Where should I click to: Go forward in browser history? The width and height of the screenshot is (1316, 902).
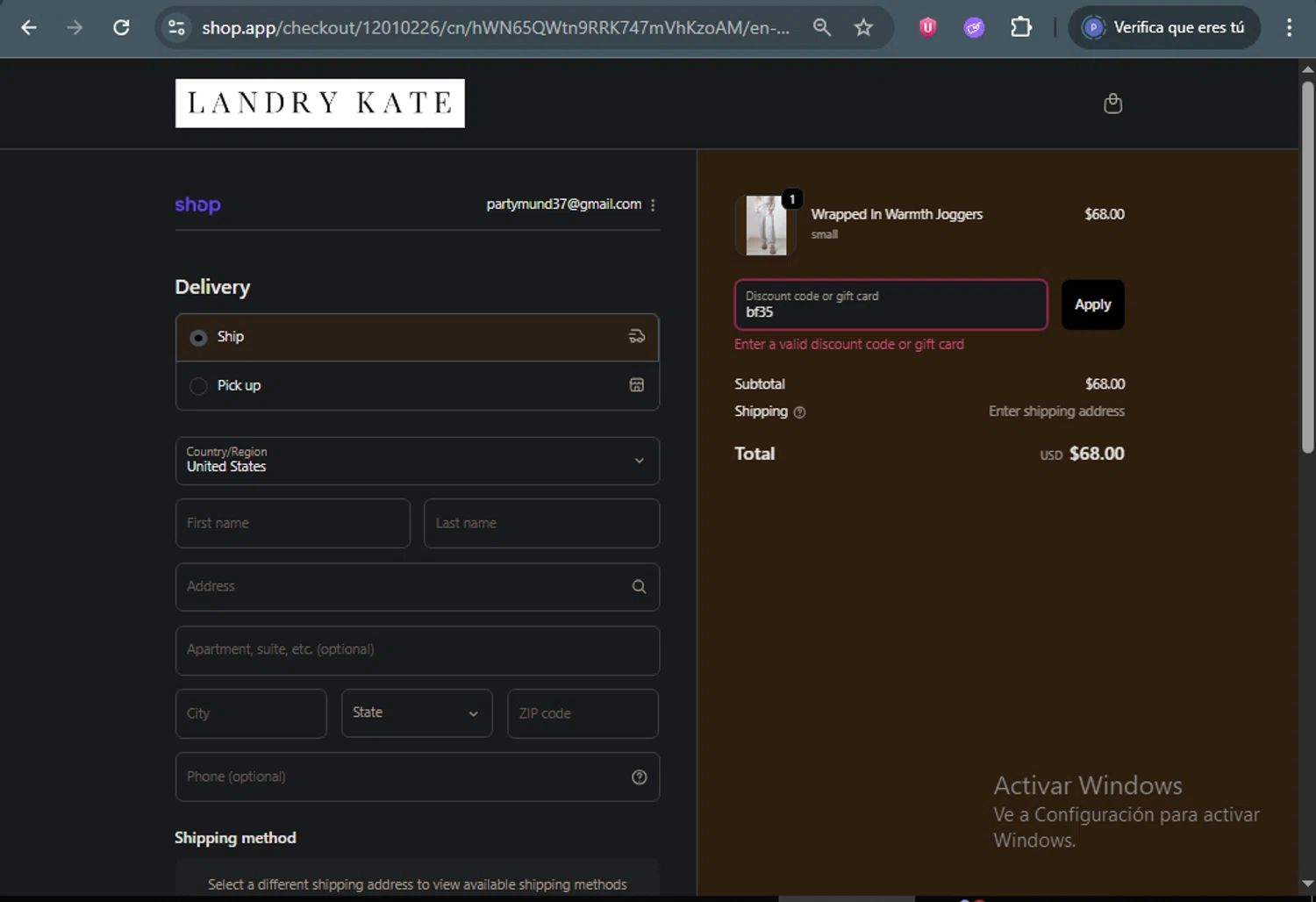point(75,27)
